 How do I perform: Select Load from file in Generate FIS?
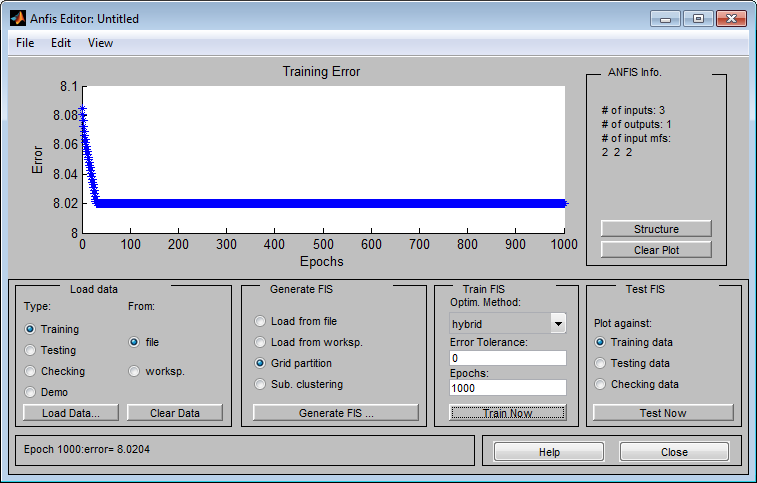point(261,321)
